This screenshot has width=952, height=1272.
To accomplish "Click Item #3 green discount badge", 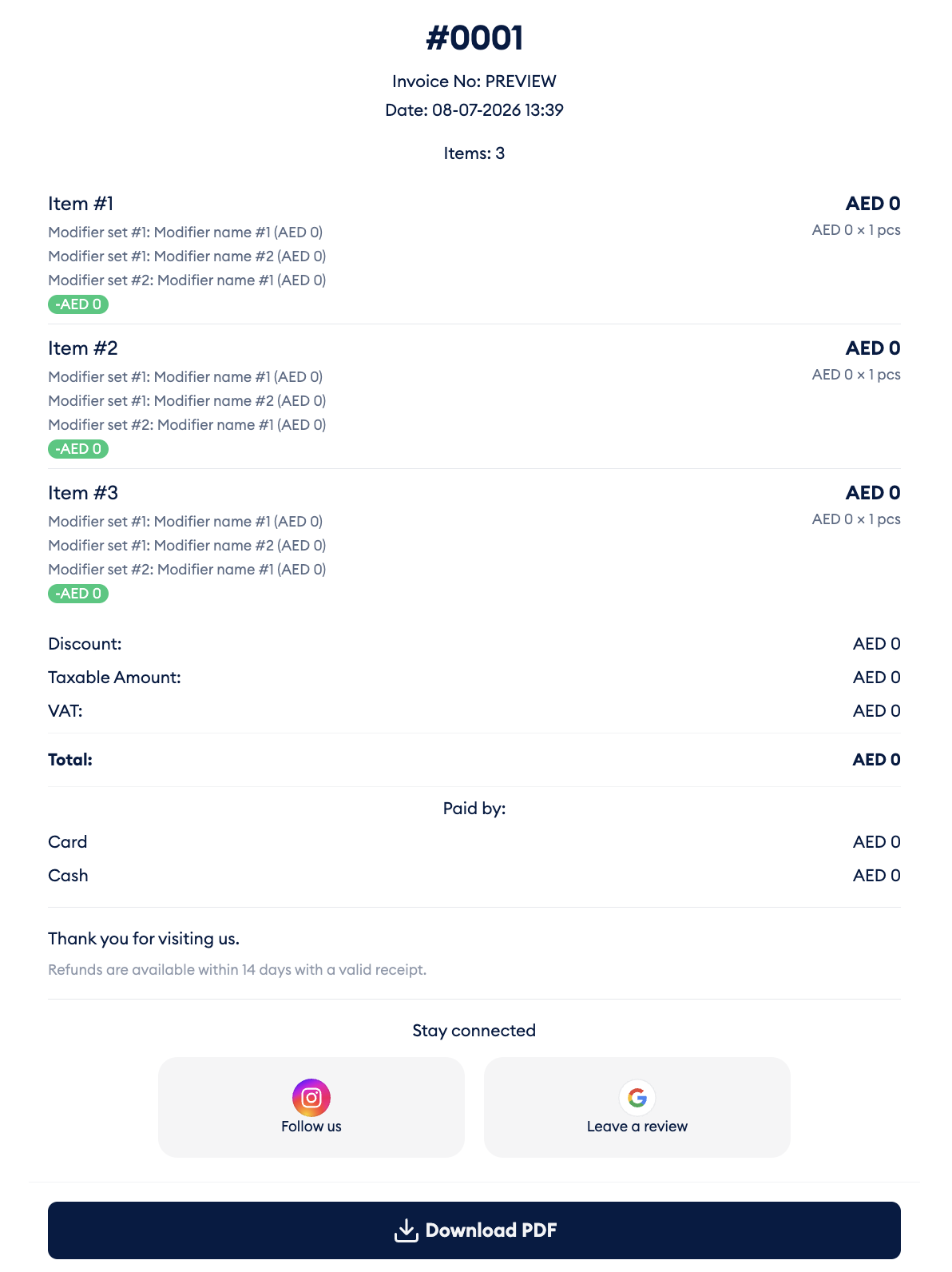I will coord(78,594).
